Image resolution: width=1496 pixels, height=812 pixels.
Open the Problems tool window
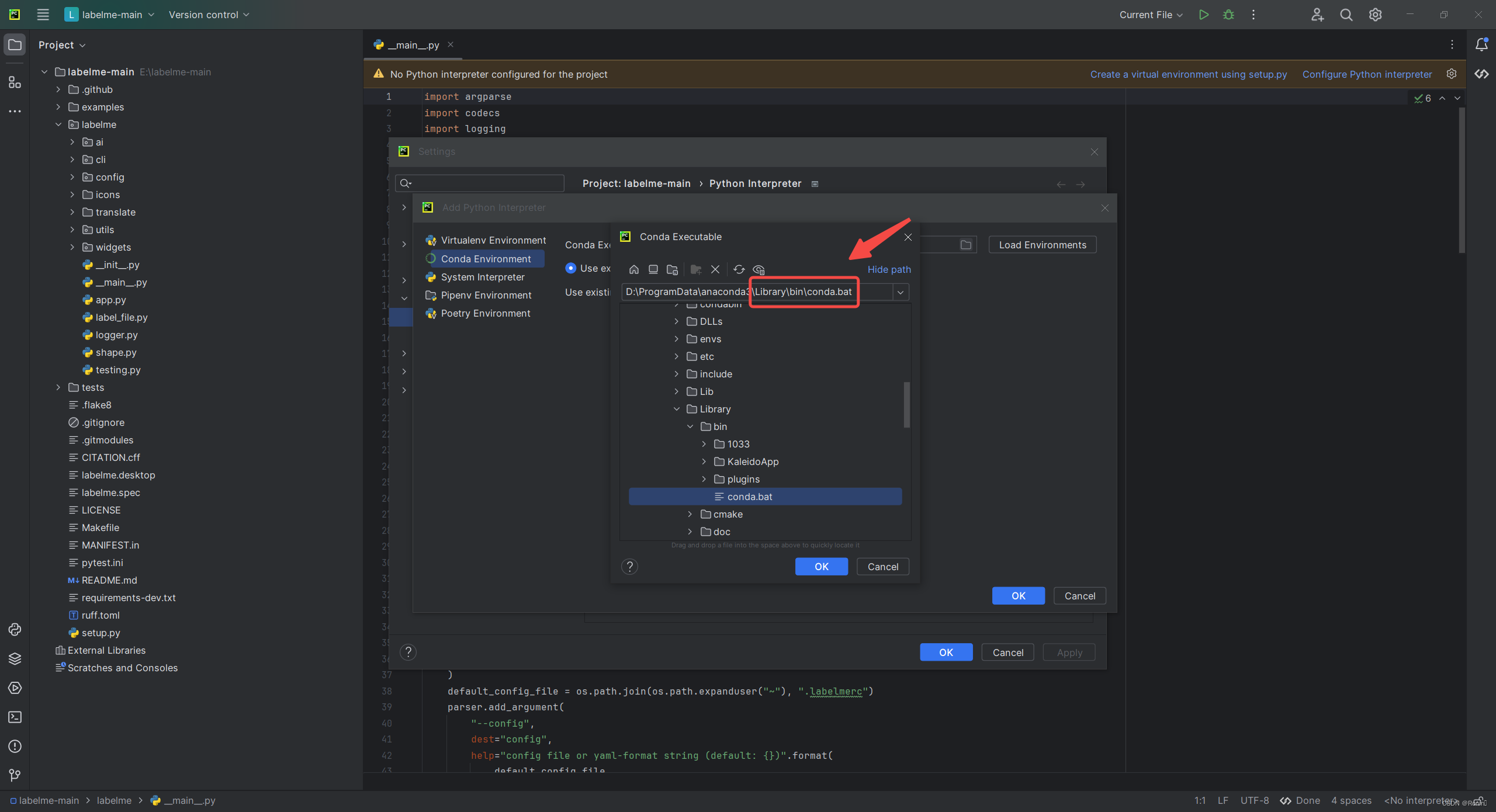[x=15, y=746]
